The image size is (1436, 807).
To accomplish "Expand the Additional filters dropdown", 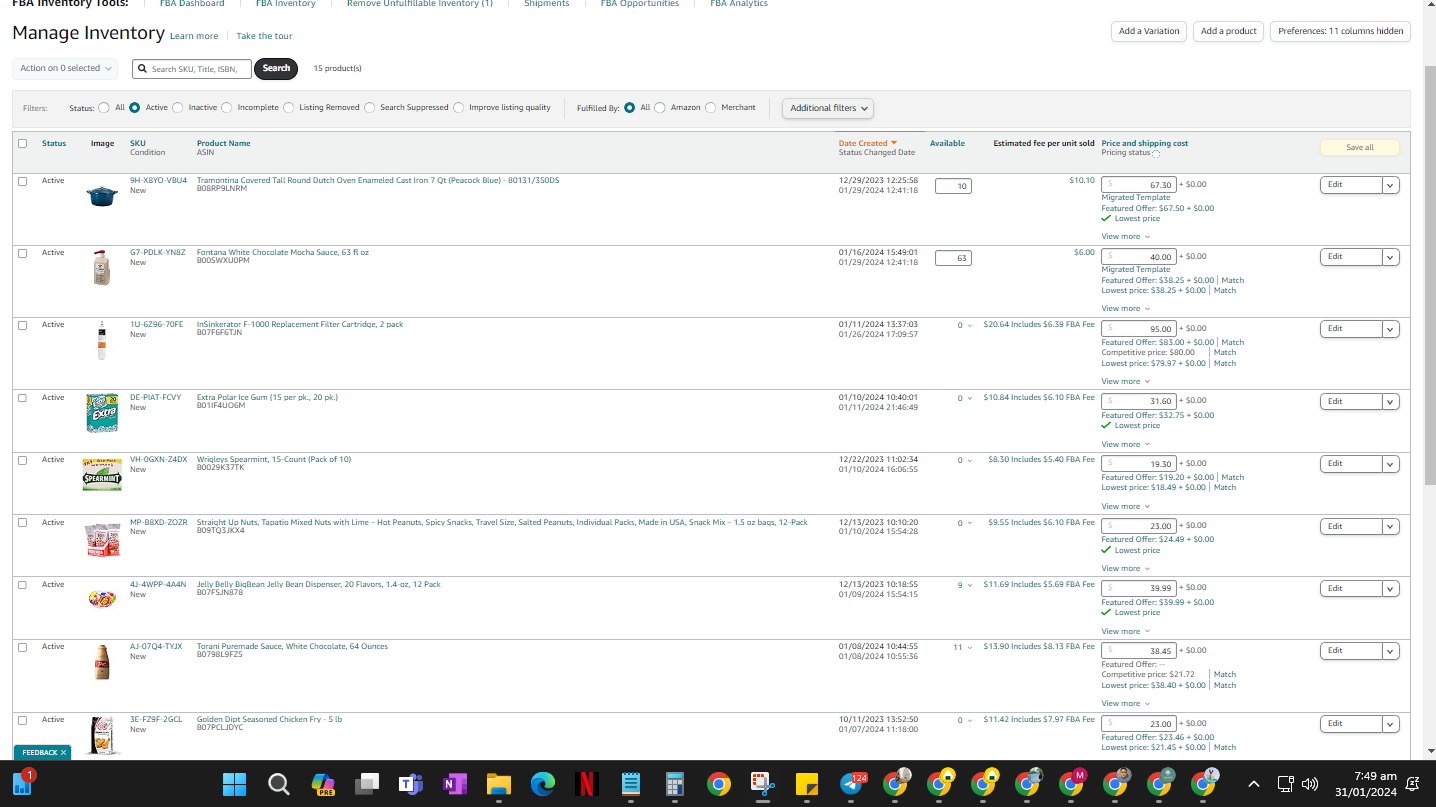I will (x=828, y=108).
